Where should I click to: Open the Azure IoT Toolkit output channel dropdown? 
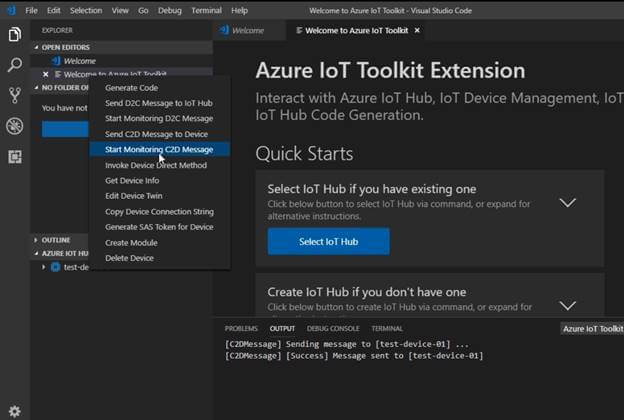(592, 329)
